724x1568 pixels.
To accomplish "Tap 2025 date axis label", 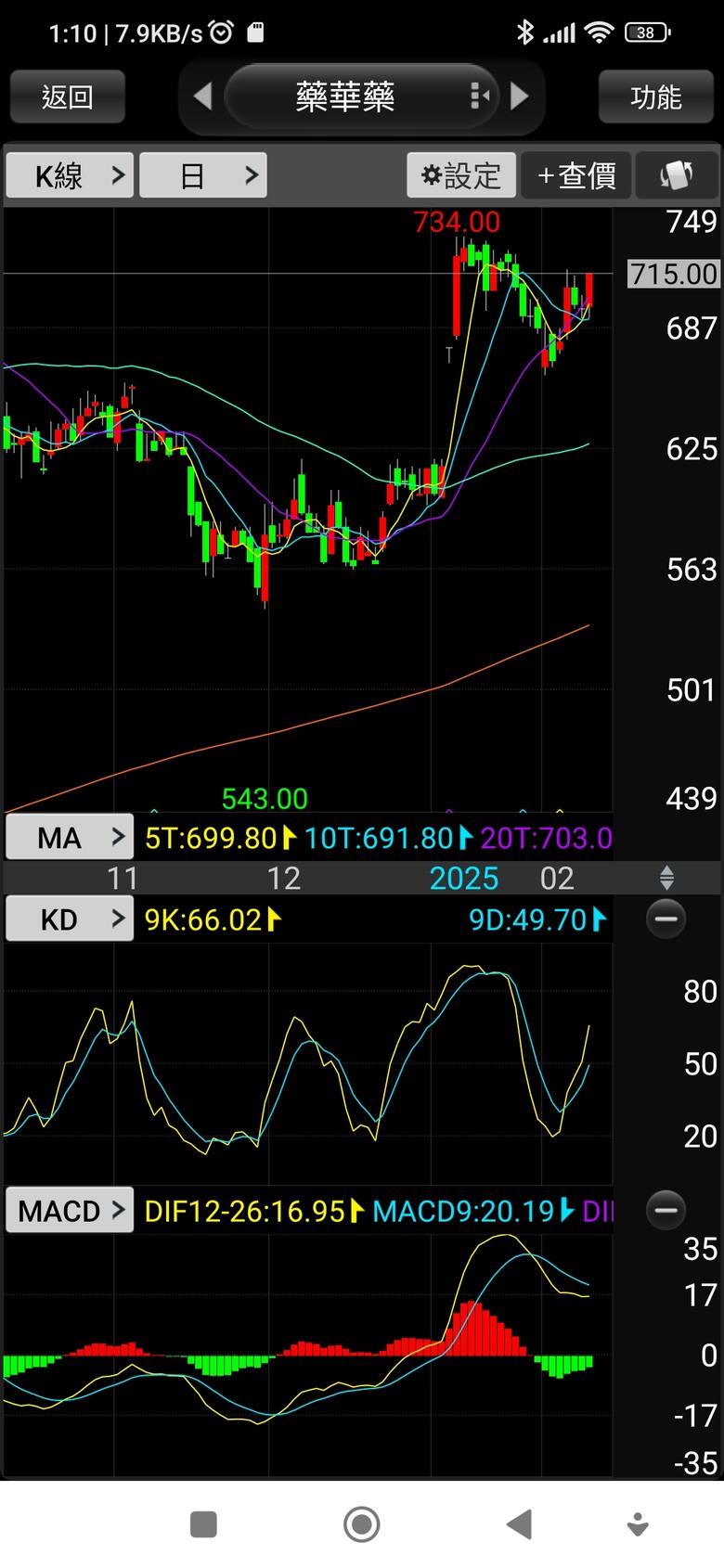I will (464, 878).
